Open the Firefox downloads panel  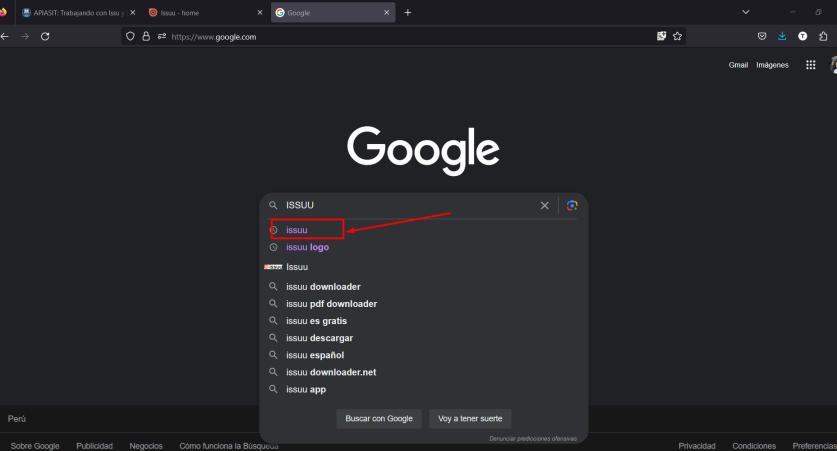[782, 36]
